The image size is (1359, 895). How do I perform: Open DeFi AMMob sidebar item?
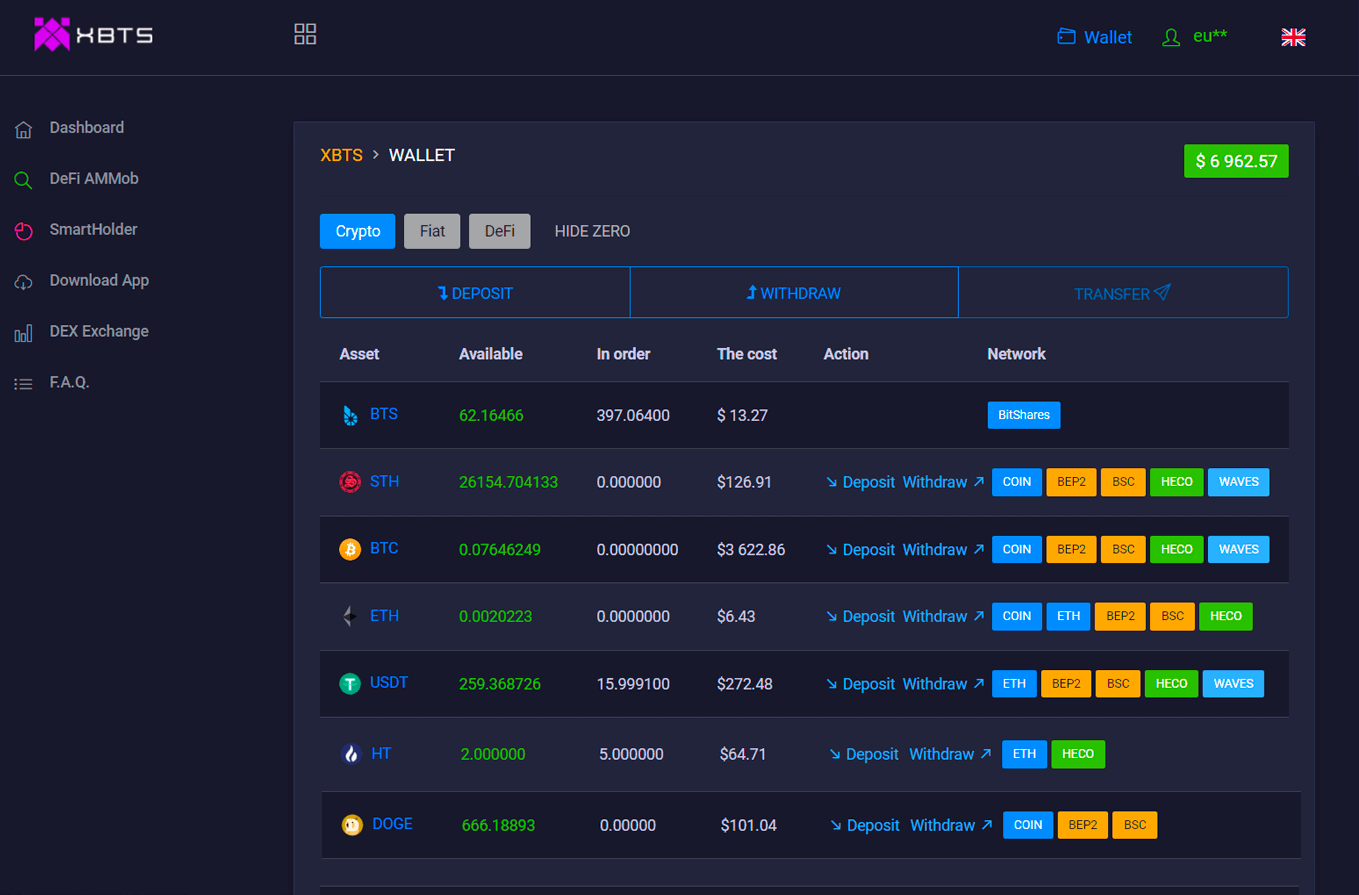pyautogui.click(x=94, y=179)
